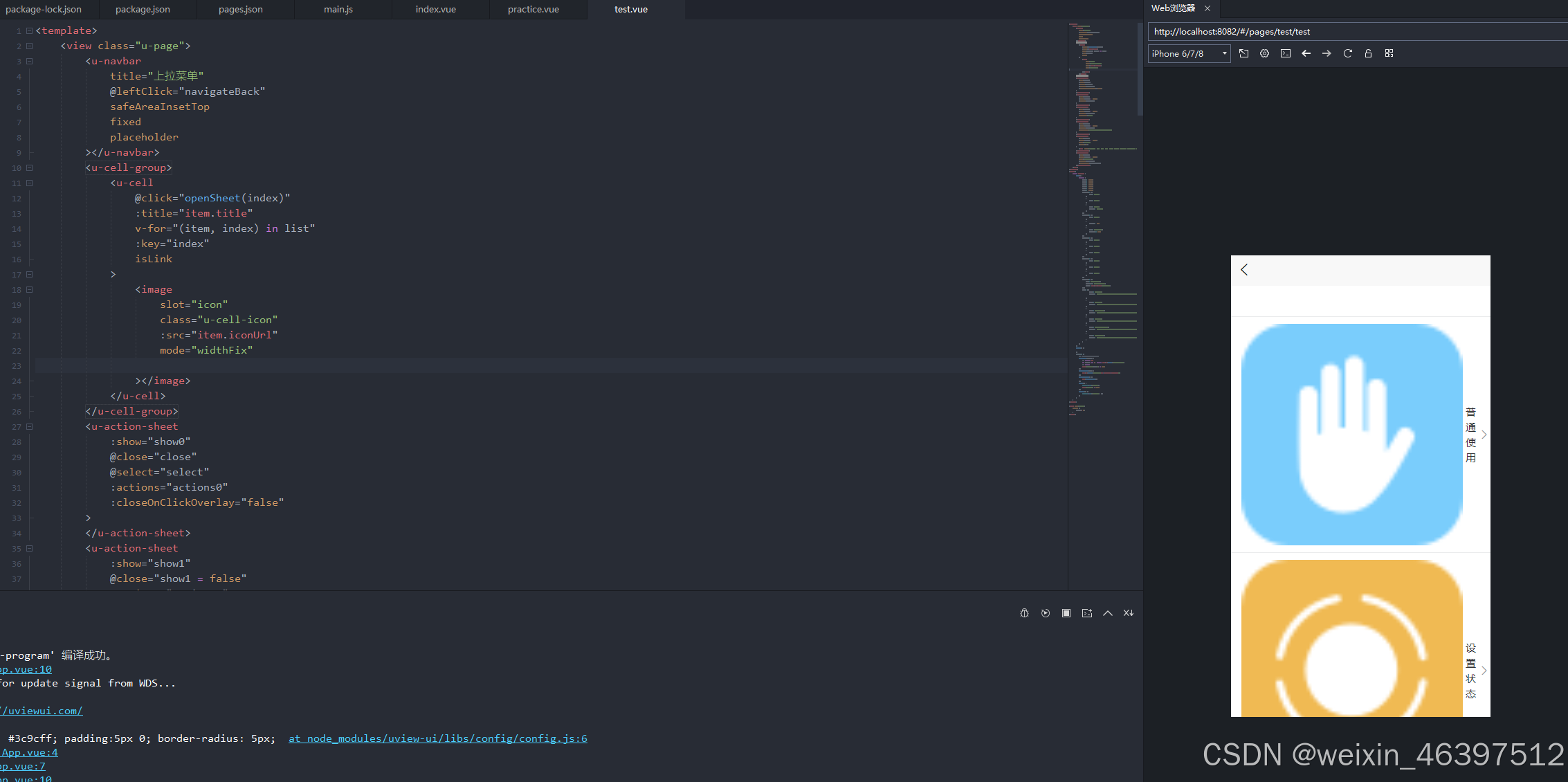Toggle the lock icon in browser toolbar
This screenshot has height=782, width=1568.
1368,53
